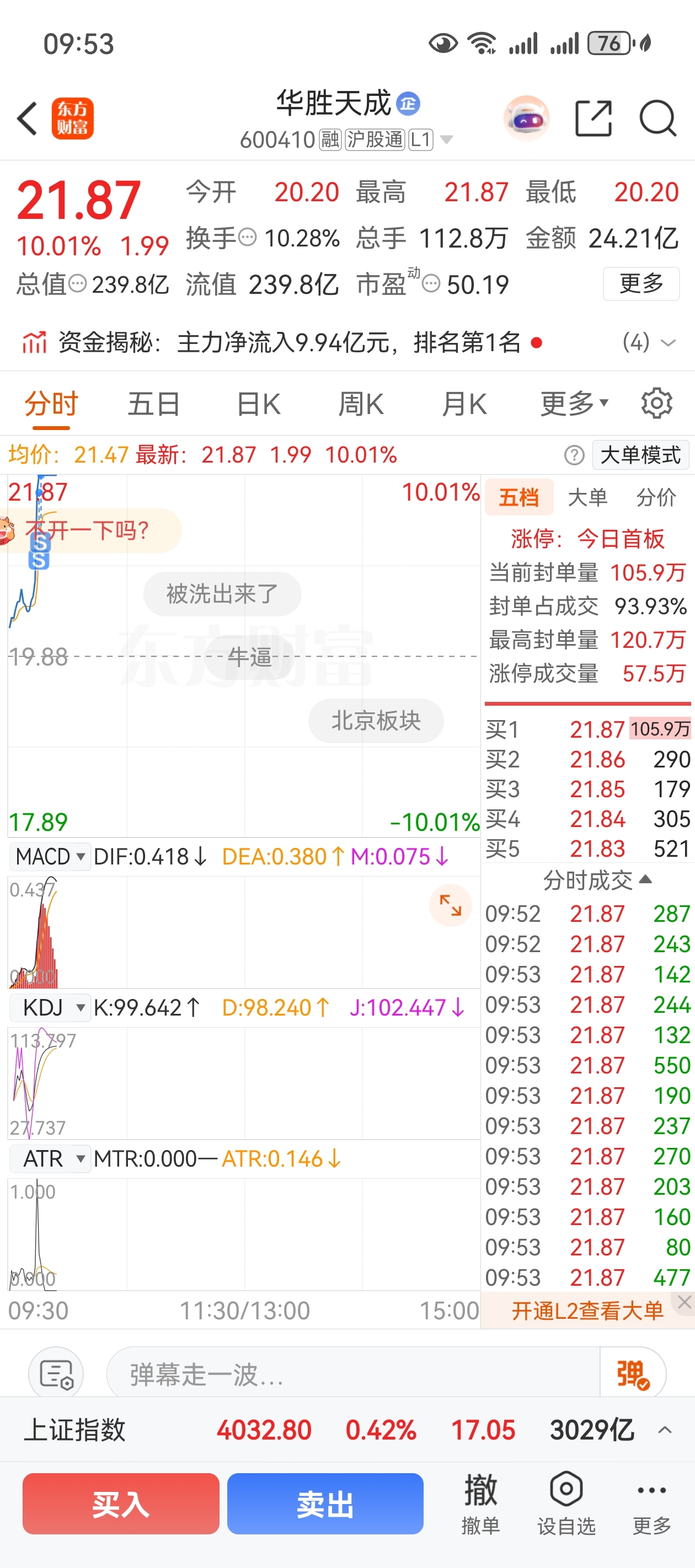Select the 分时 tab
Viewport: 695px width, 1568px height.
[51, 403]
